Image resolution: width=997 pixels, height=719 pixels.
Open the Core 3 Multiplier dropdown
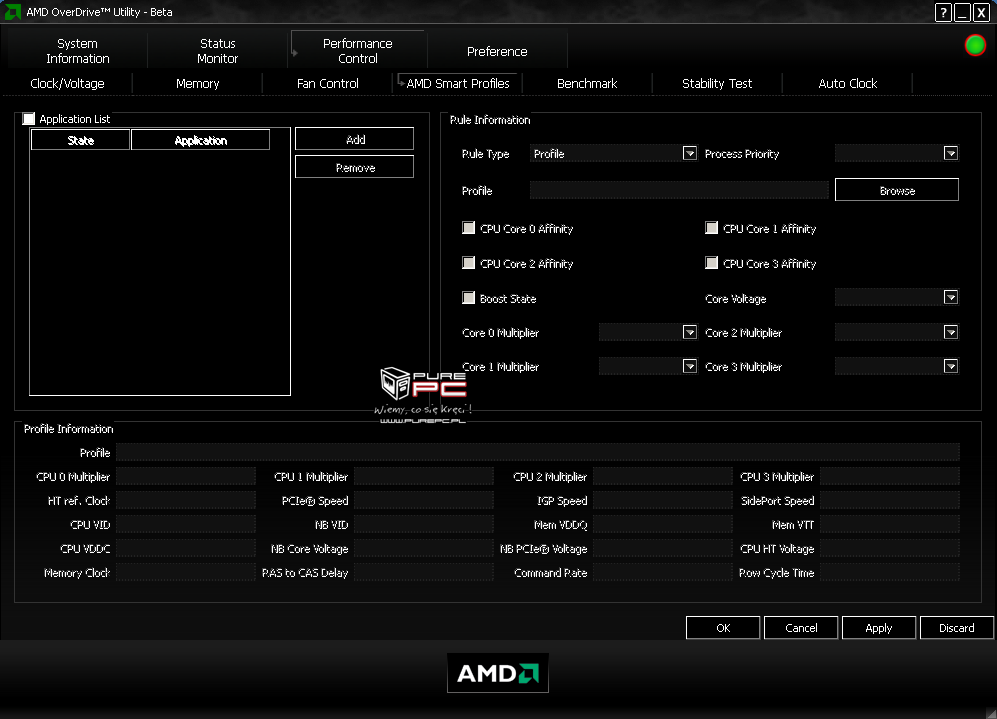point(951,366)
